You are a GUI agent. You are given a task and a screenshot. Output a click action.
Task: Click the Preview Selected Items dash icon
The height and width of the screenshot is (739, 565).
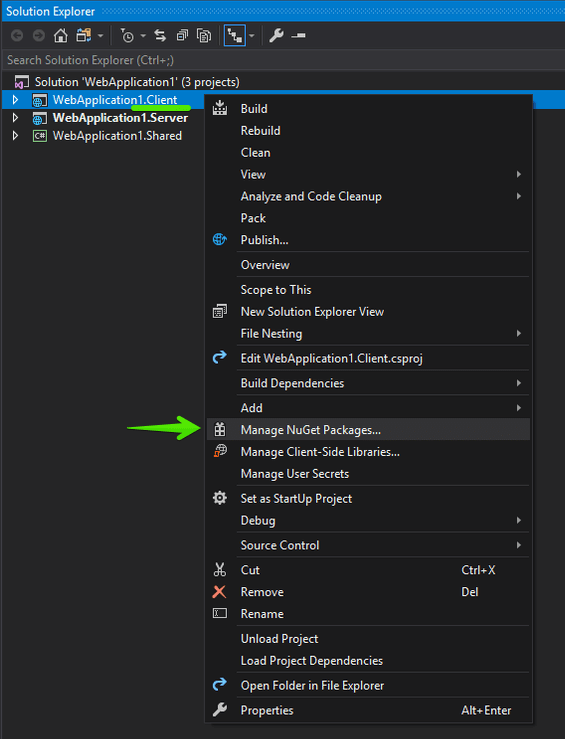[298, 36]
